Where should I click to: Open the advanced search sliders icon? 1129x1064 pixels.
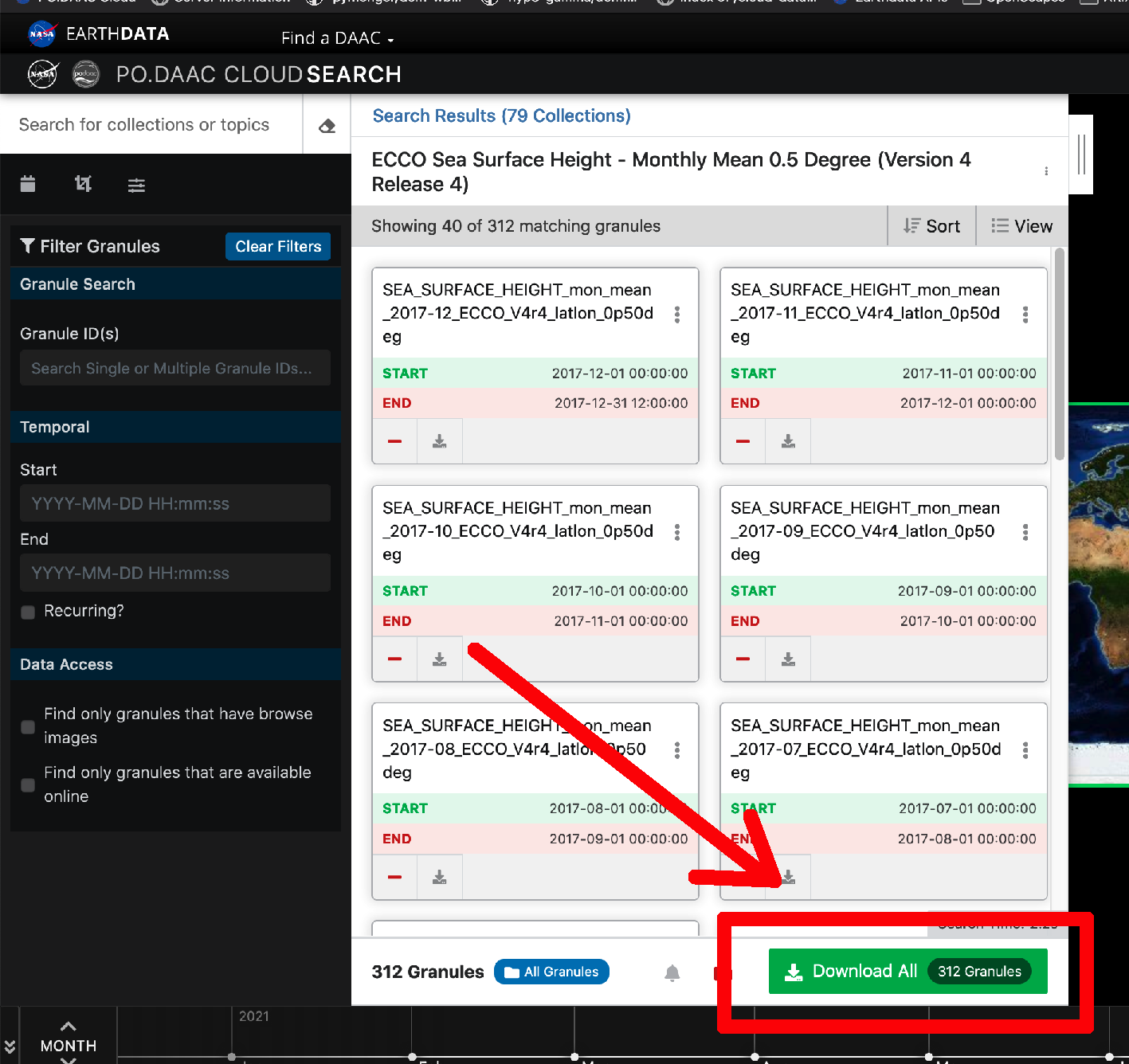[136, 185]
